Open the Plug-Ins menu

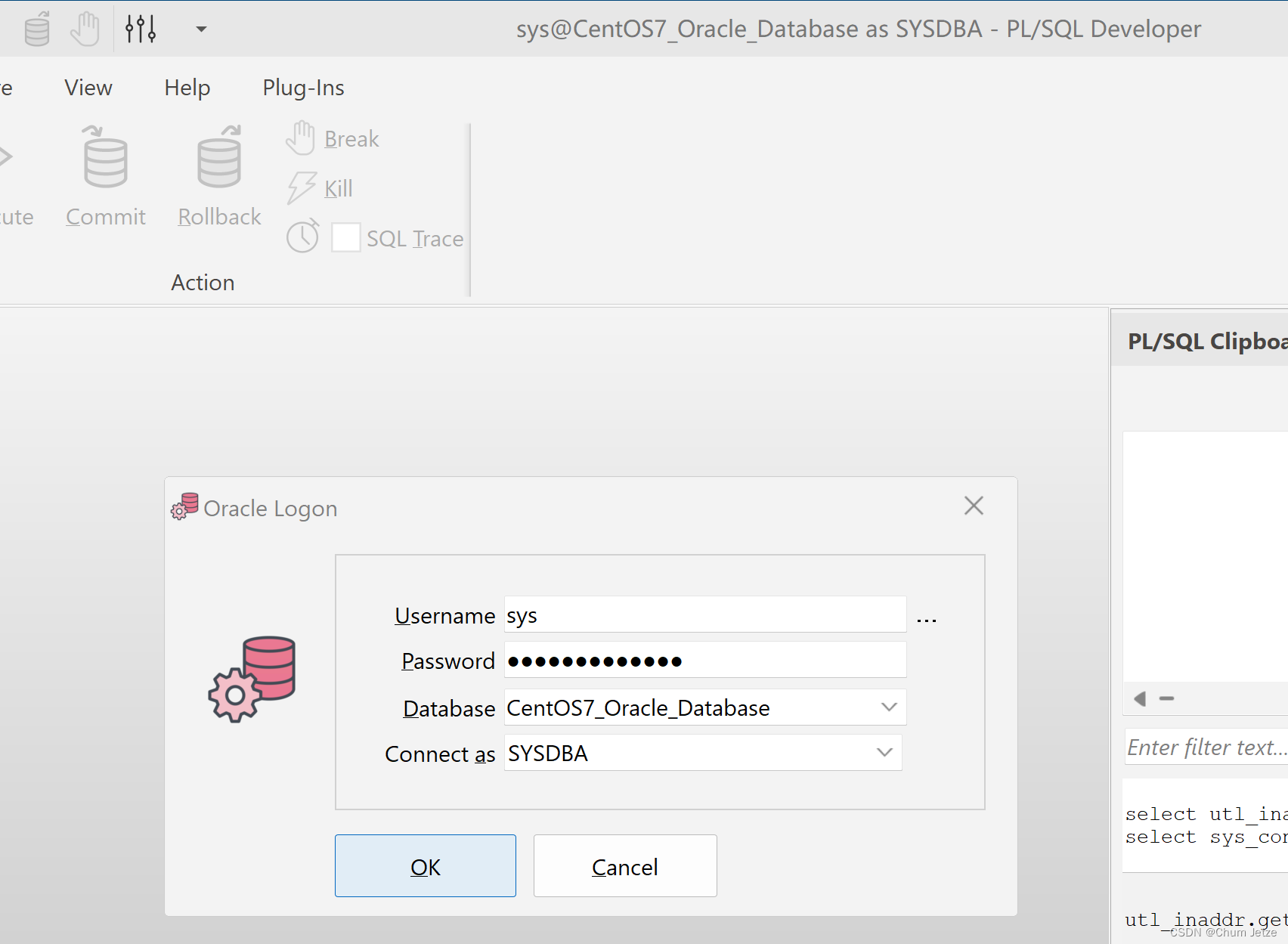[x=303, y=88]
